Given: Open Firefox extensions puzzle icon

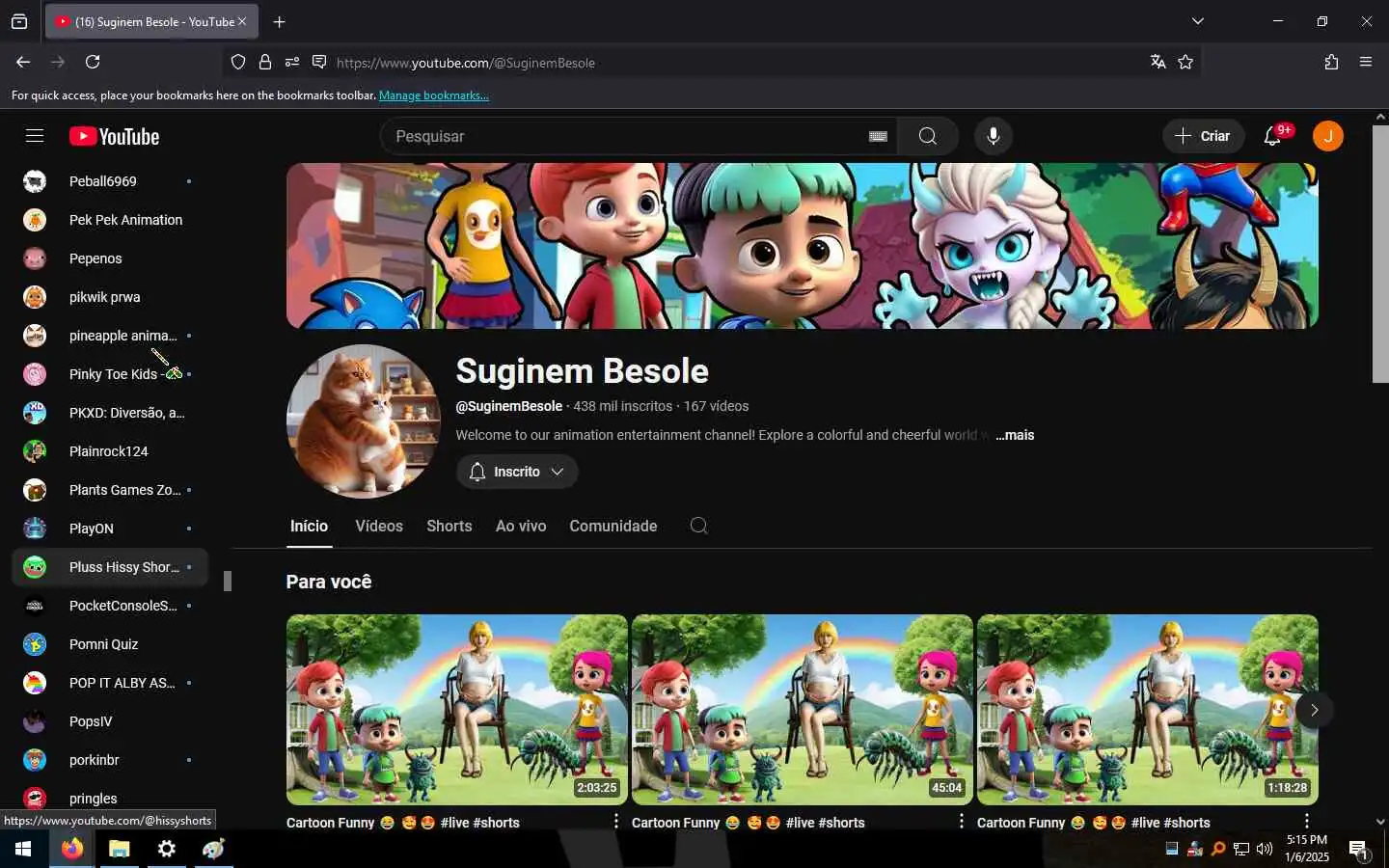Looking at the screenshot, I should [1331, 62].
